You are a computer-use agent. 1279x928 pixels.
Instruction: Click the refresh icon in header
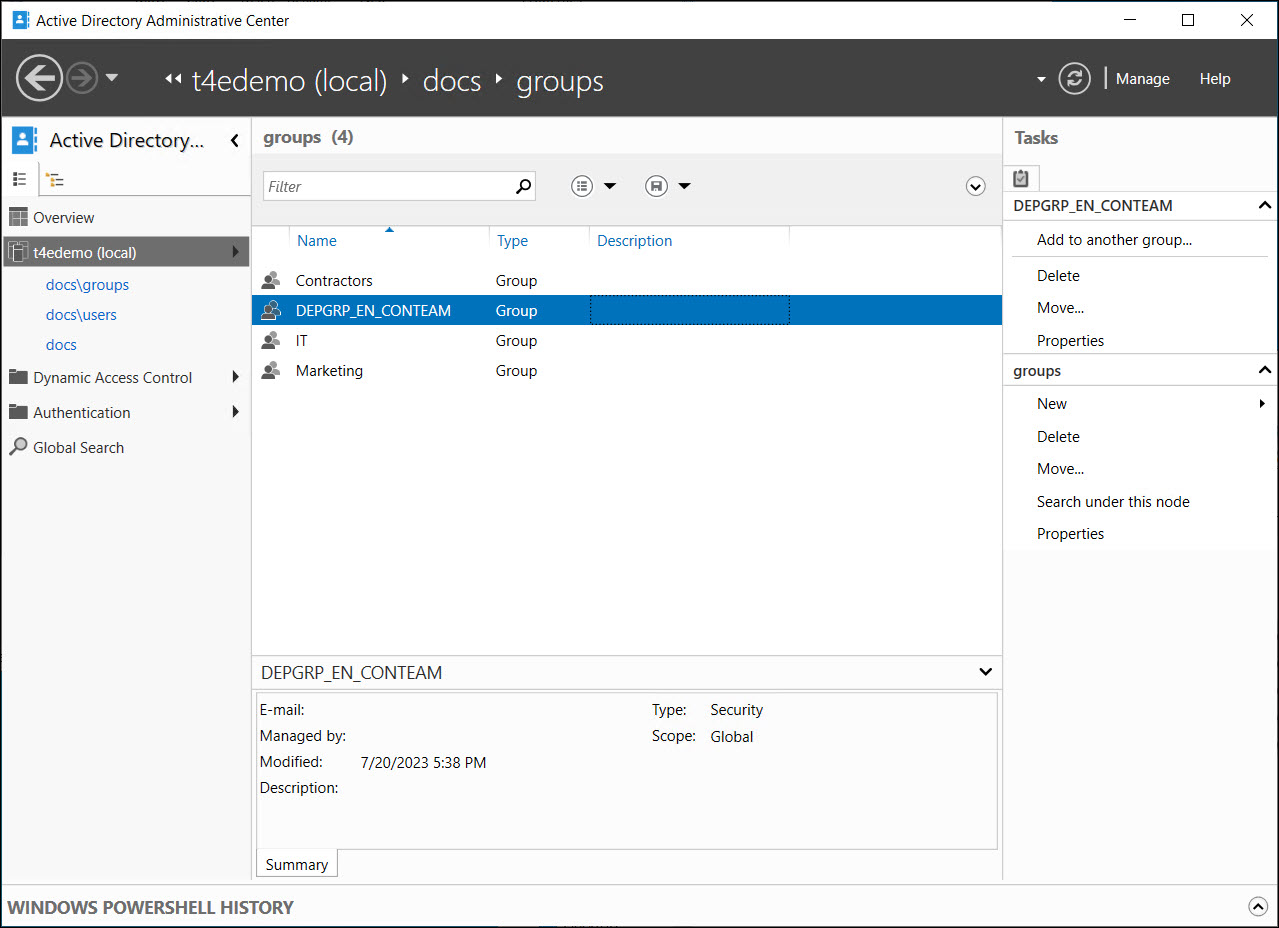tap(1074, 79)
